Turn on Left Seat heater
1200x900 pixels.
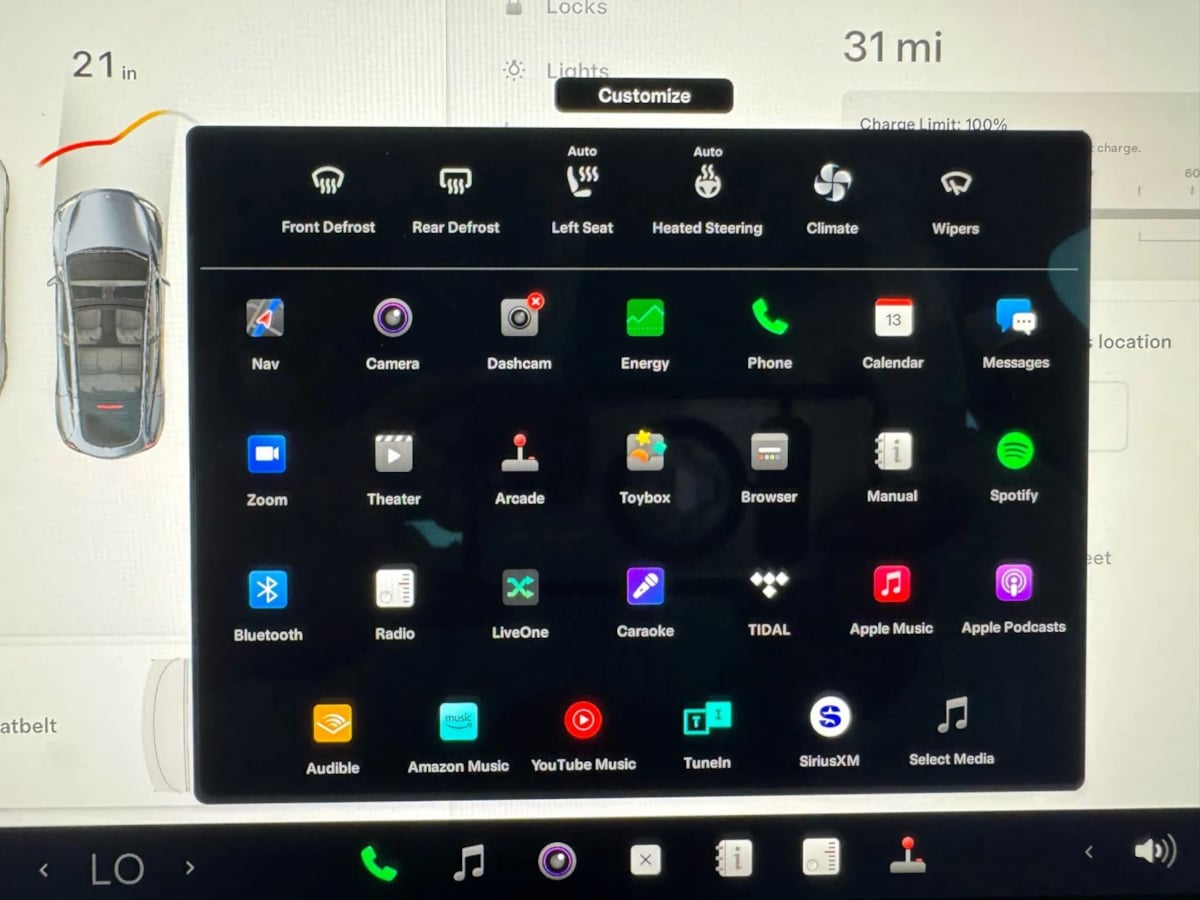coord(582,184)
